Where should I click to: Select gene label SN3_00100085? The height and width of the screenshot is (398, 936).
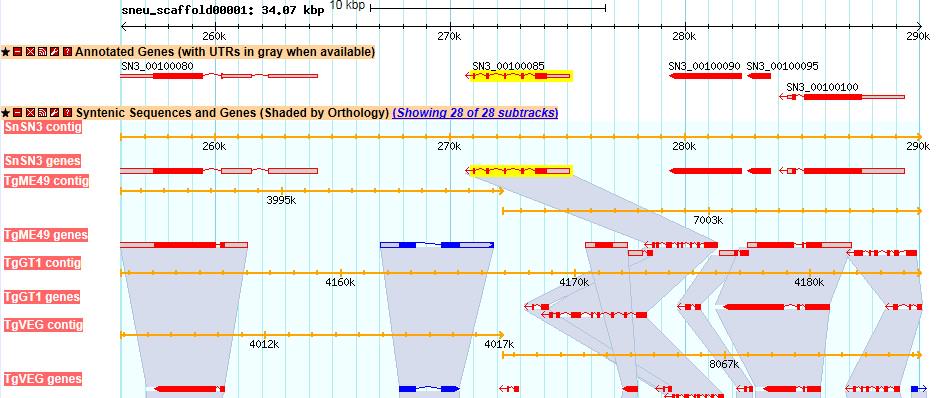(508, 66)
